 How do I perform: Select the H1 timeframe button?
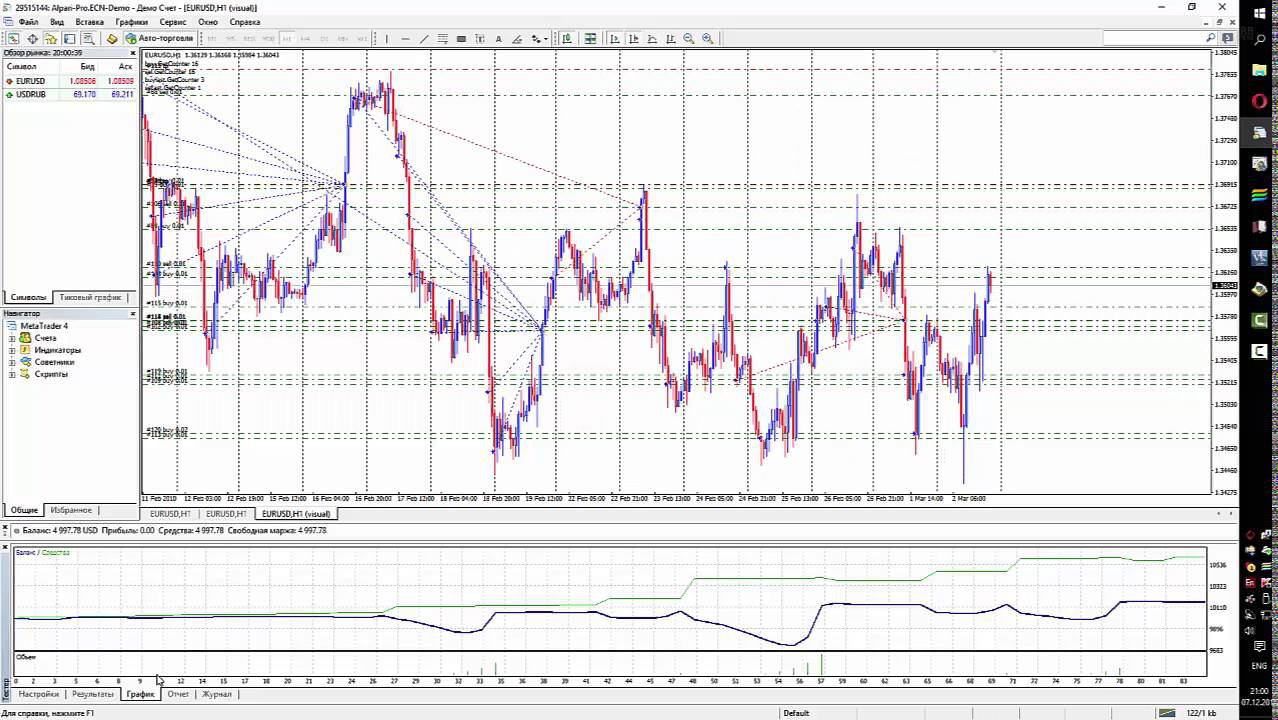click(x=286, y=38)
